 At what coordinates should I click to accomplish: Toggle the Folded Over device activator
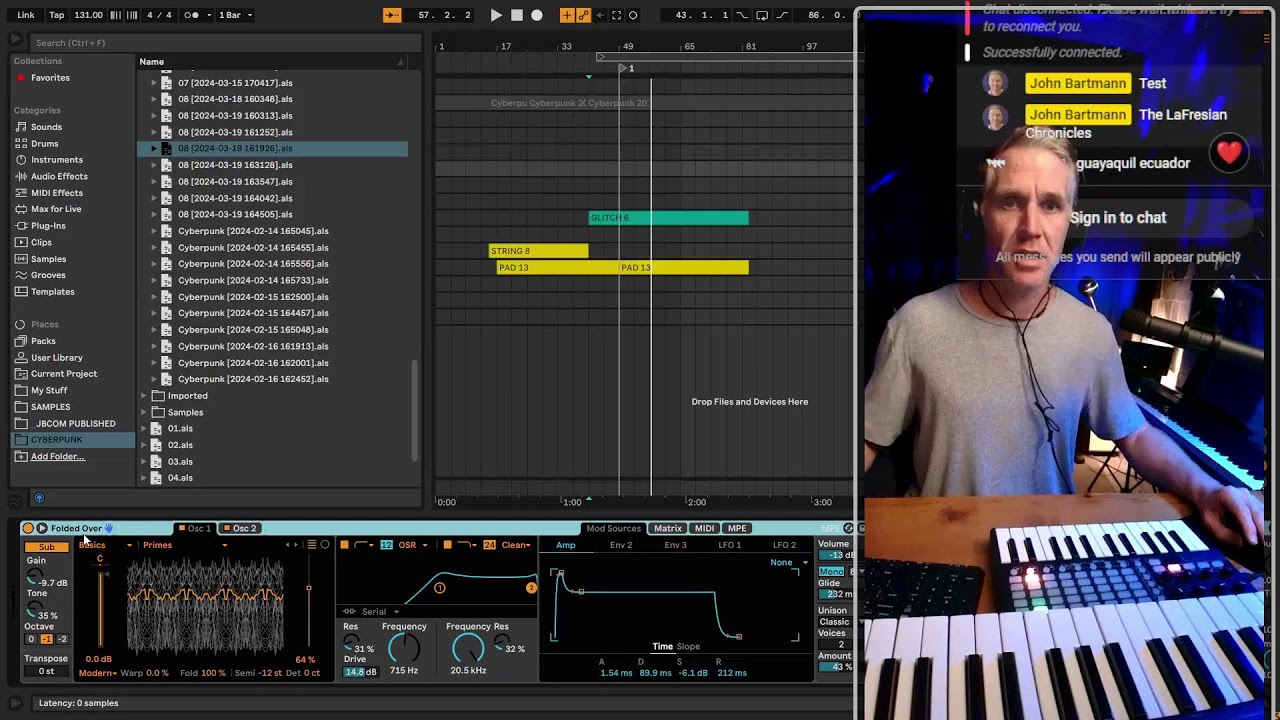click(x=28, y=529)
